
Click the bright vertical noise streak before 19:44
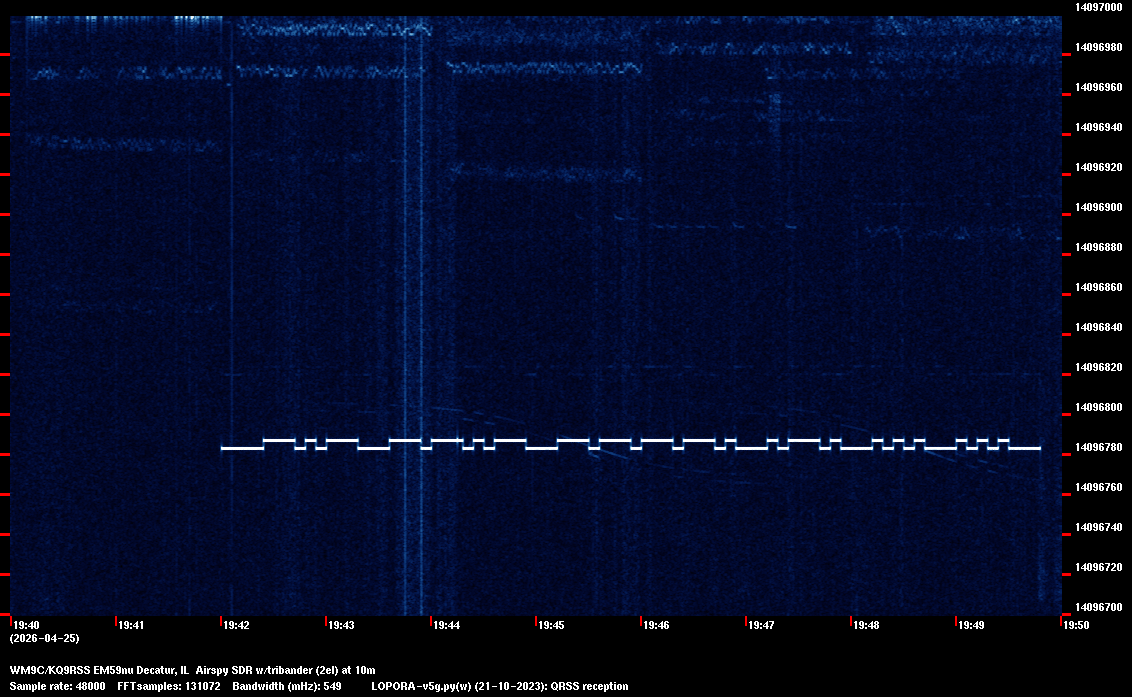pos(406,300)
